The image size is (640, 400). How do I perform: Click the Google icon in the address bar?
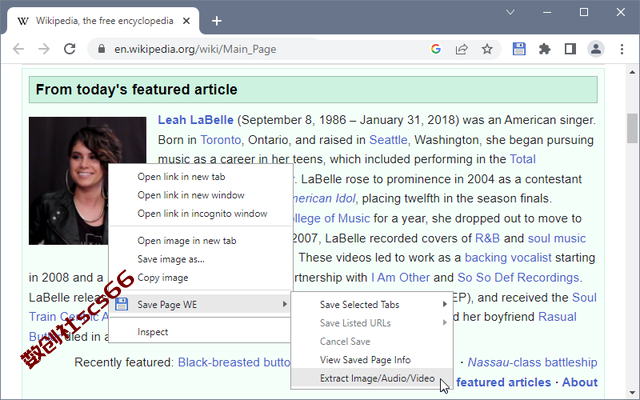point(436,49)
